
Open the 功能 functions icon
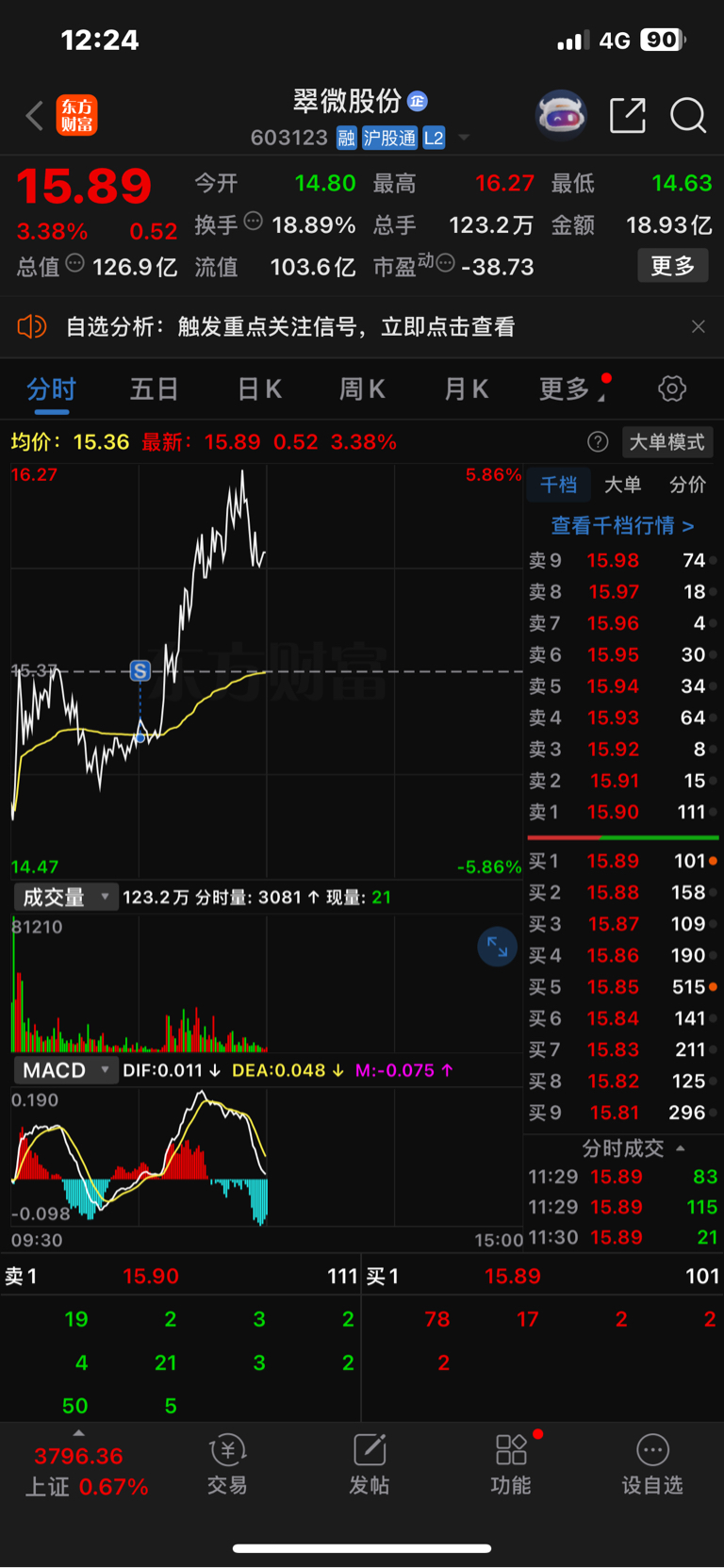click(511, 1464)
